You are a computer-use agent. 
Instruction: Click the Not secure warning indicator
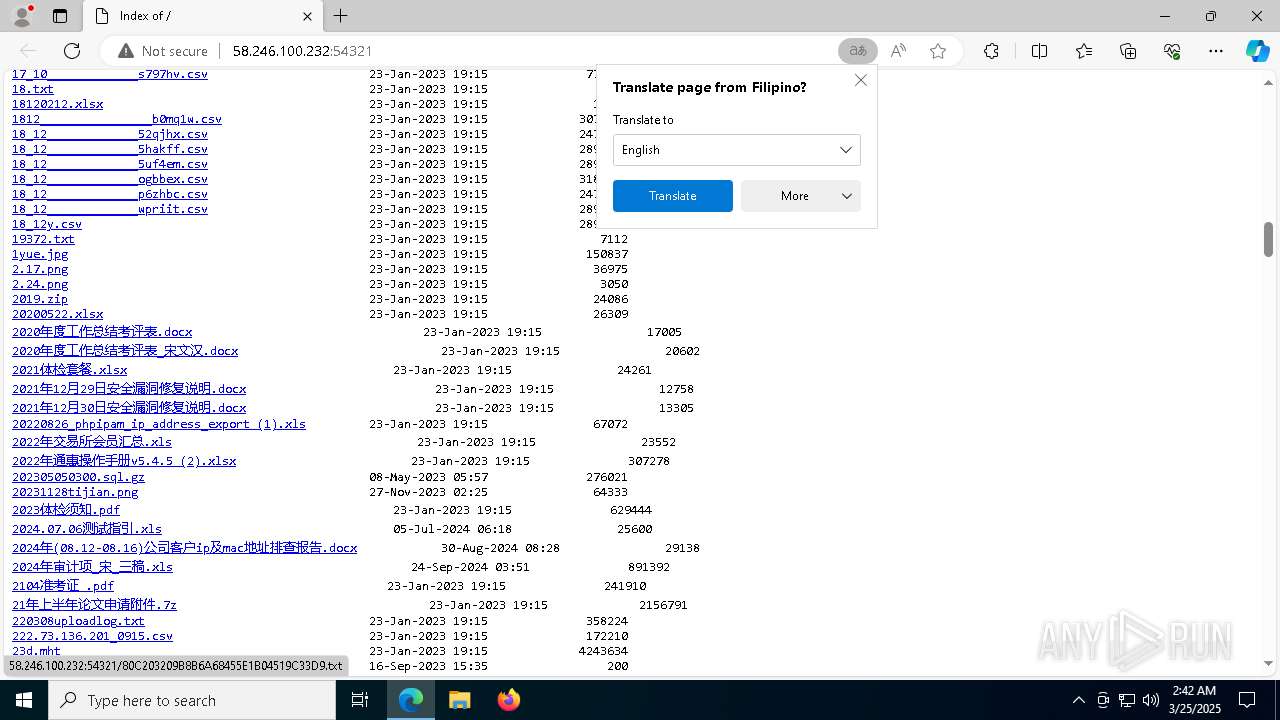click(163, 51)
